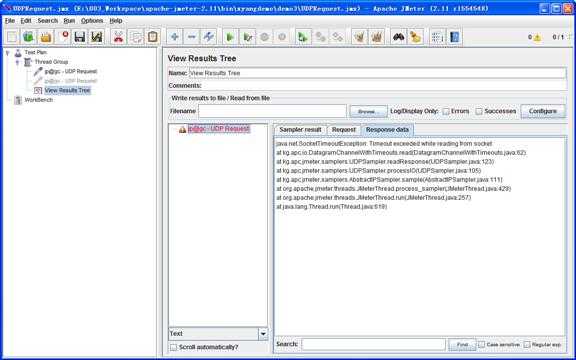Click the UDPSampler.readResponse stack trace line
576x360 pixels.
point(385,162)
